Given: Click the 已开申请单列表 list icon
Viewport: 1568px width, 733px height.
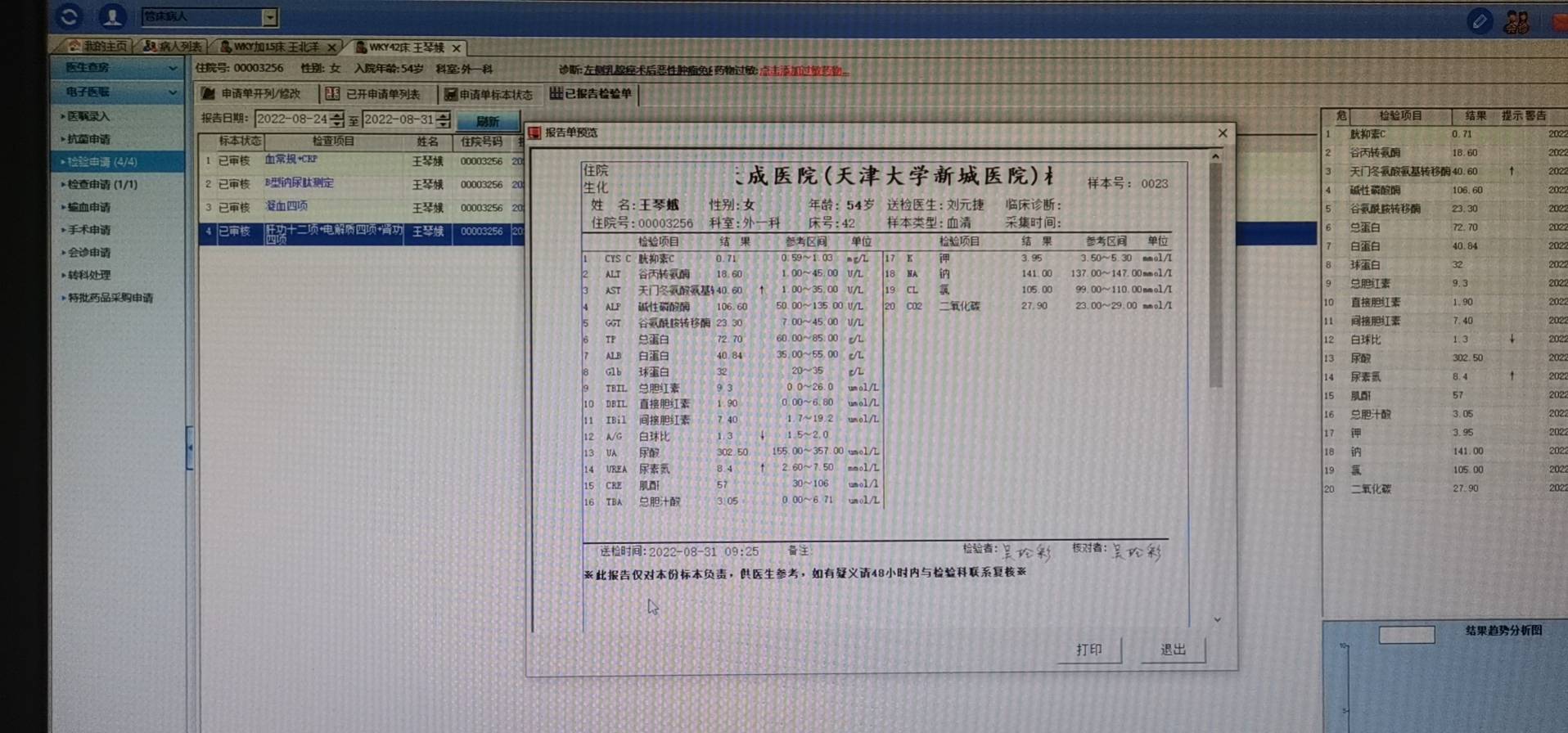Looking at the screenshot, I should 332,94.
